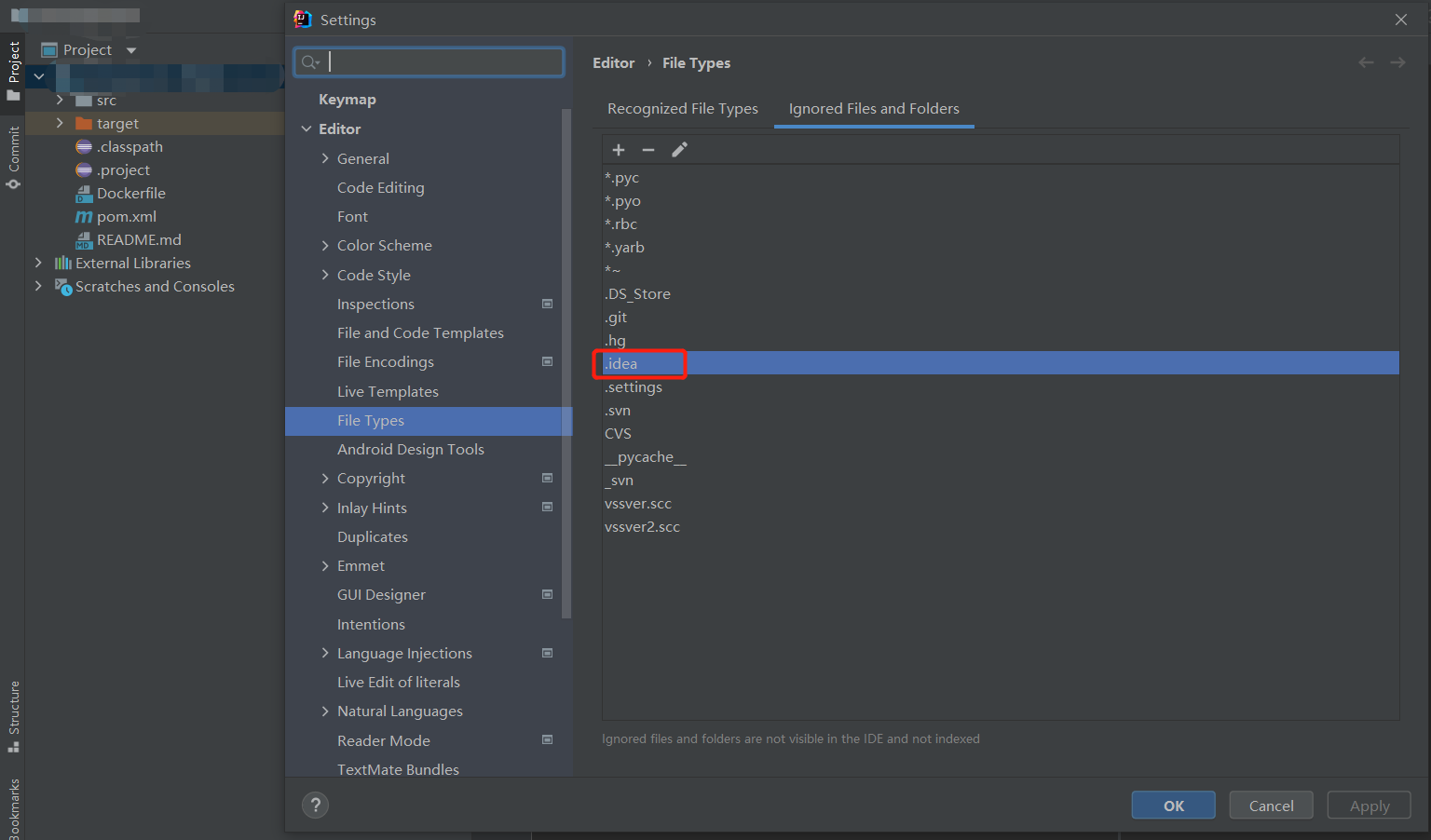
Task: Expand the Emmet settings node
Action: 325,565
